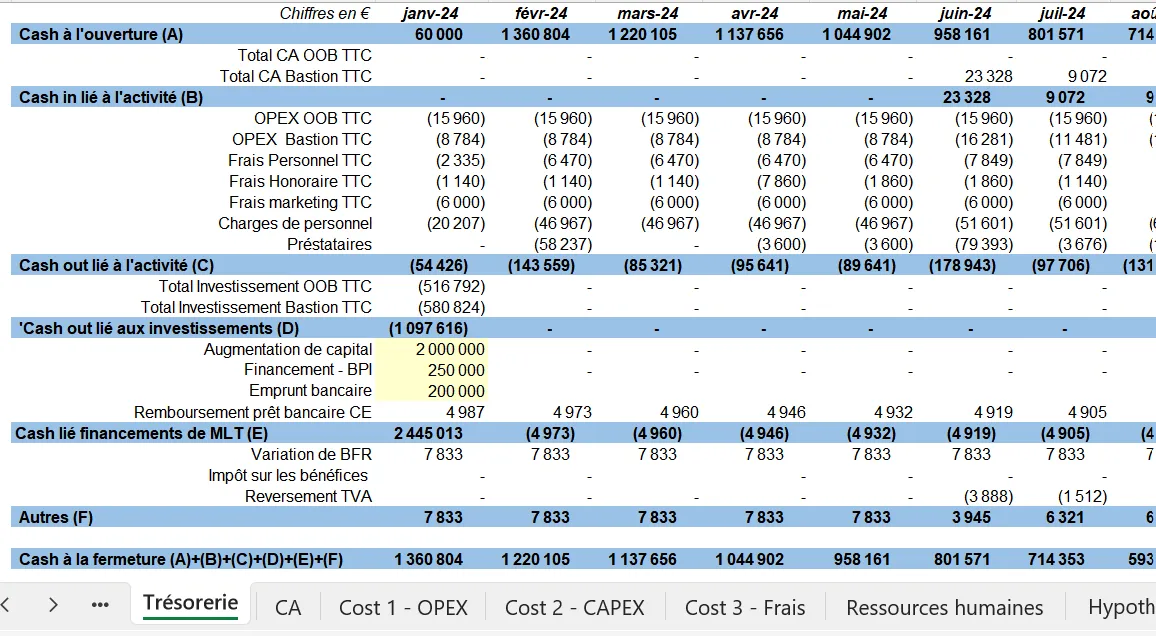Click the janv-24 column header
This screenshot has width=1156, height=636.
[x=431, y=13]
